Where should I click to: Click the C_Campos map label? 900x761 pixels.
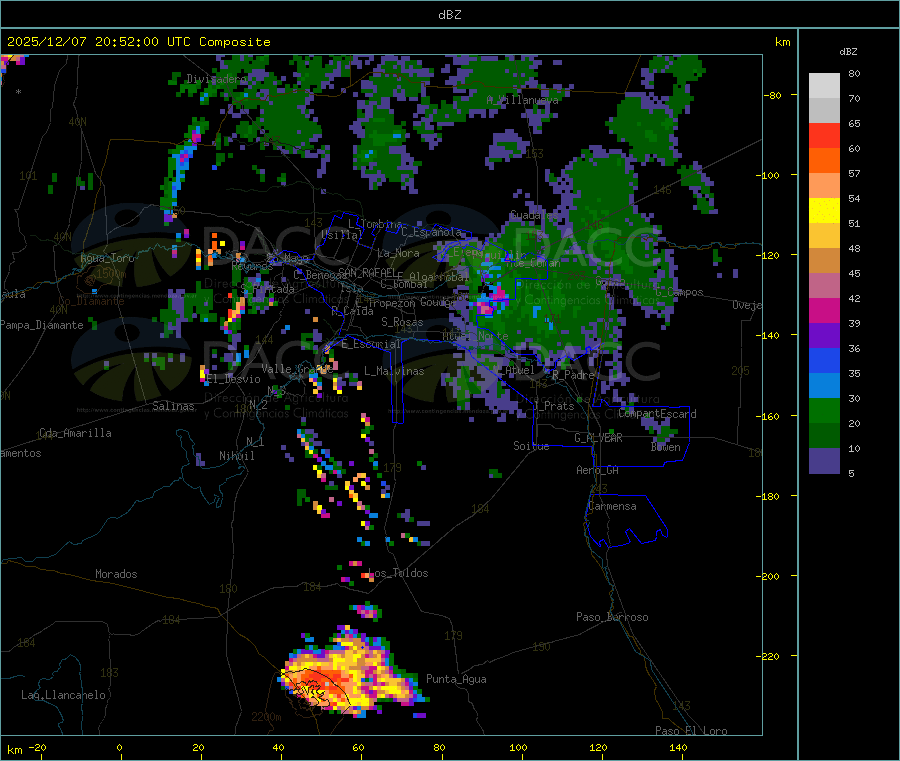680,292
